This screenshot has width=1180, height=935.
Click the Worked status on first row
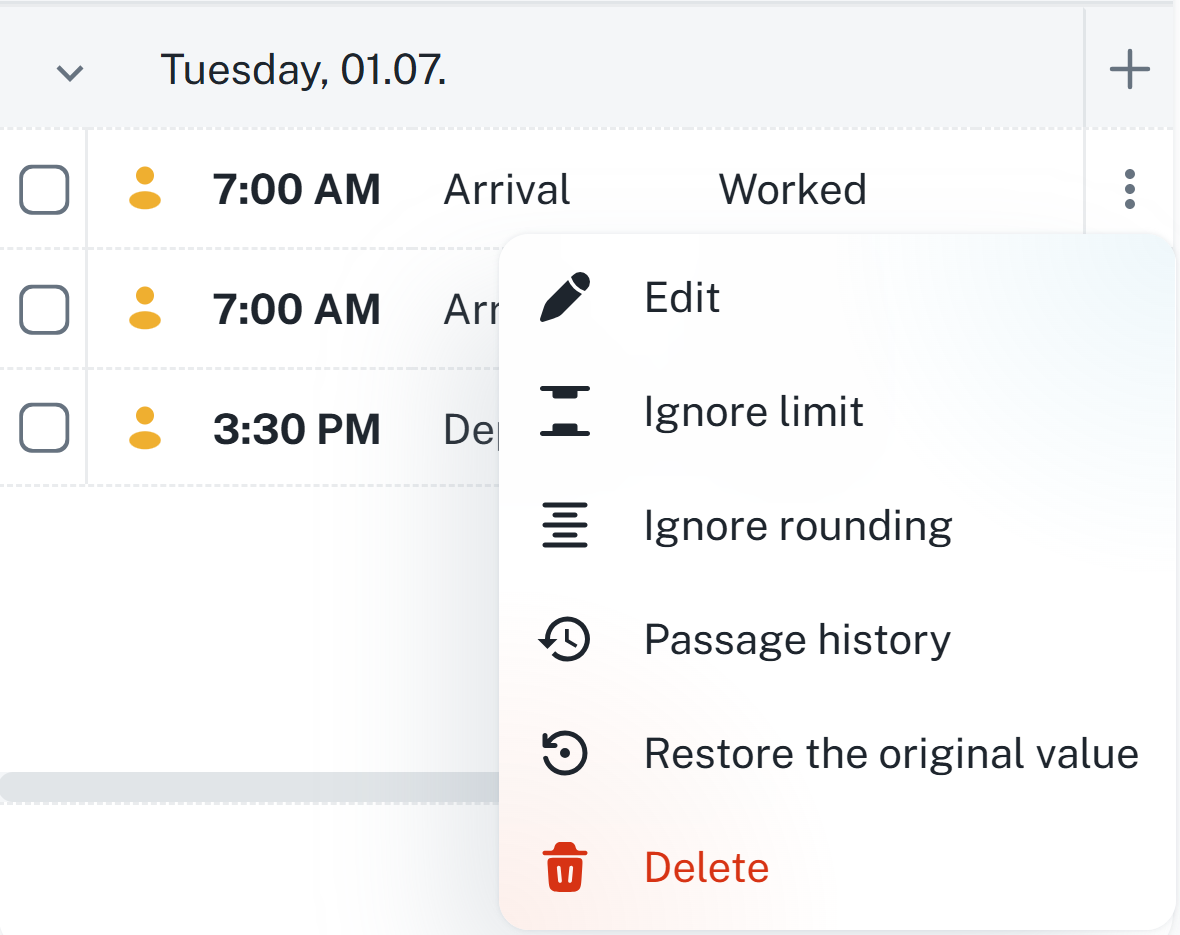[x=792, y=189]
